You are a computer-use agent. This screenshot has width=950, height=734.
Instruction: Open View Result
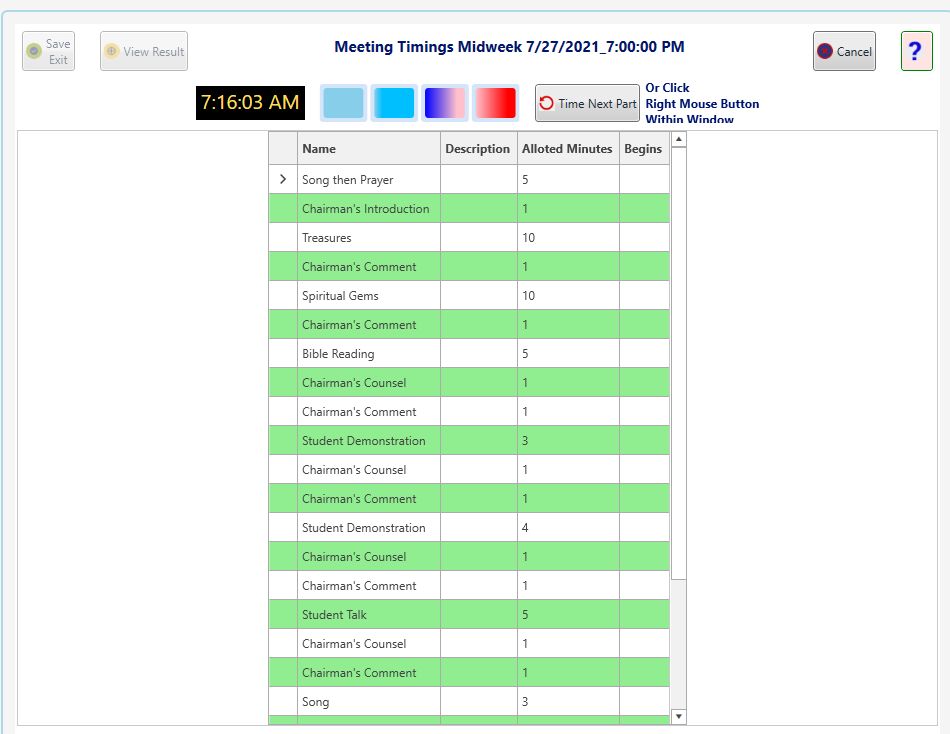(144, 52)
